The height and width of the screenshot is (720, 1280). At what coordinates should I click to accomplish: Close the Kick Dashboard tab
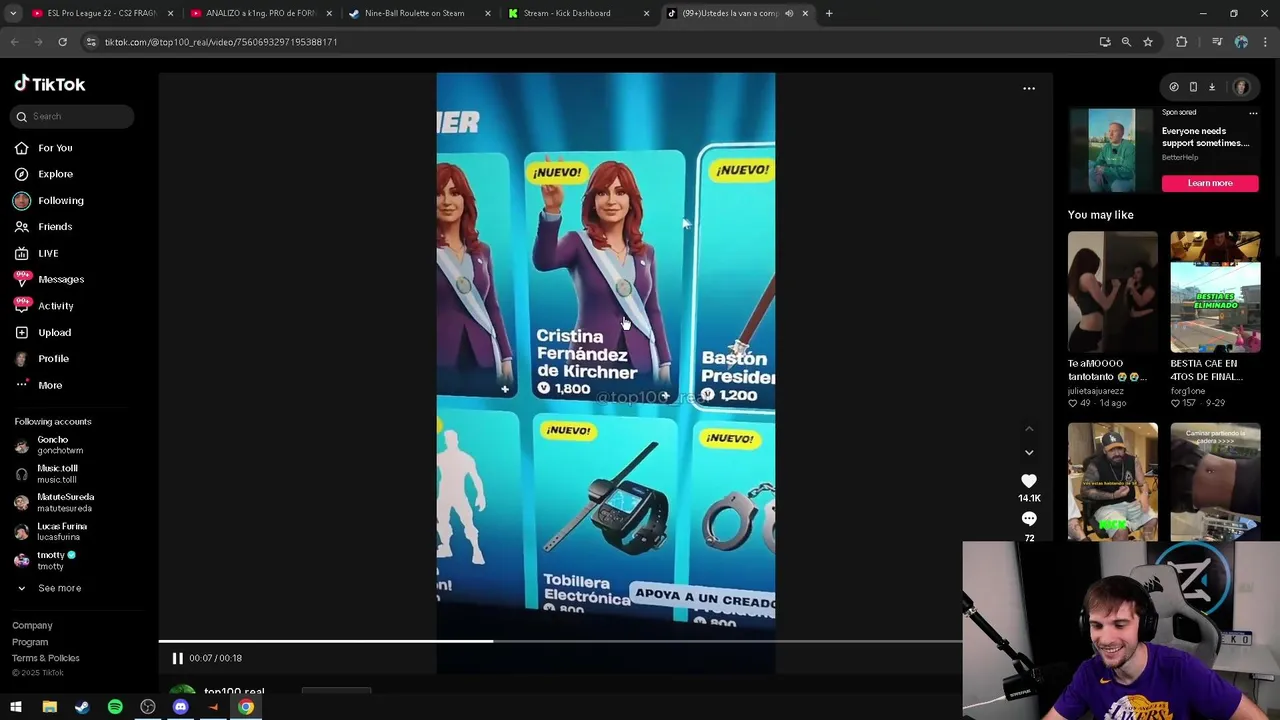tap(646, 13)
